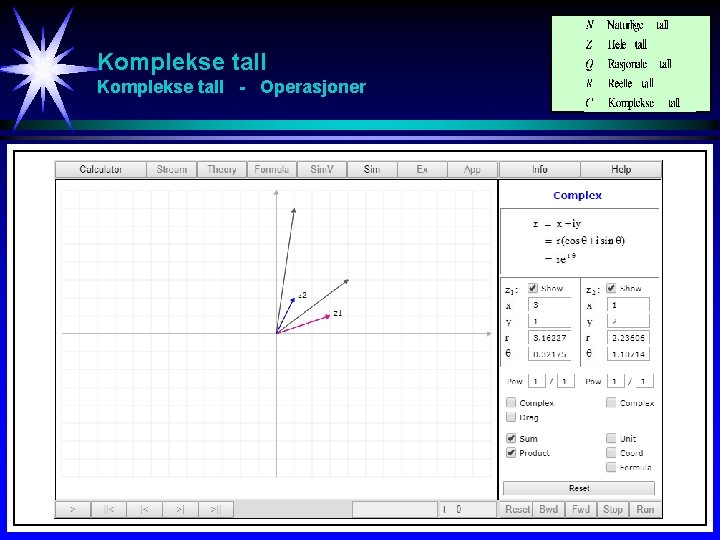Enable the Formula checkbox
The image size is (720, 540).
coord(611,467)
